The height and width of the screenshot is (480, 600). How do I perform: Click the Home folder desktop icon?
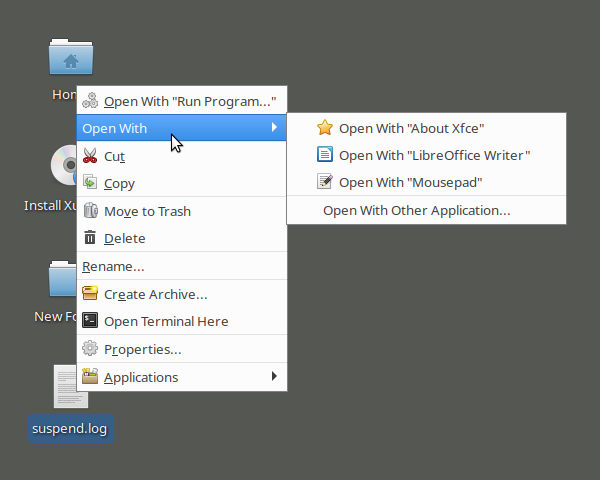click(70, 58)
